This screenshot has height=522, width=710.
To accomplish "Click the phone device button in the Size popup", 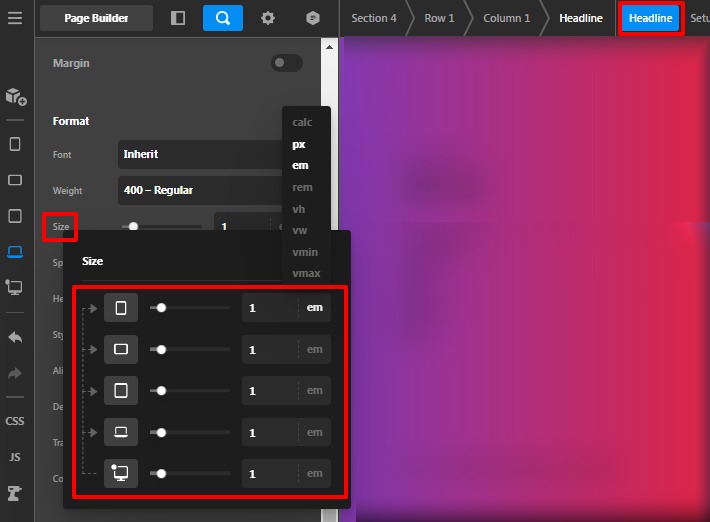I will (121, 308).
